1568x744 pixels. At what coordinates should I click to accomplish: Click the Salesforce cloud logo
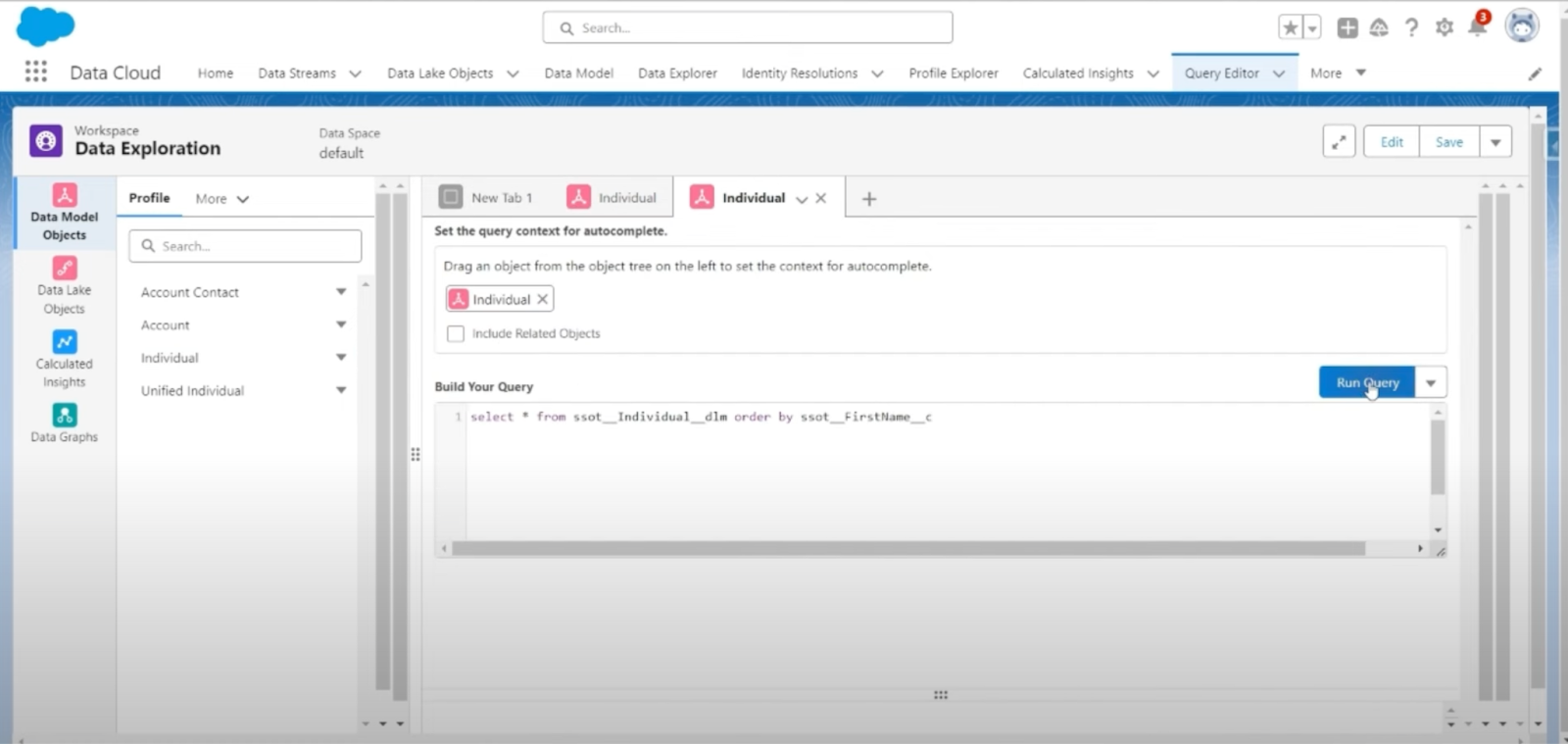[45, 26]
